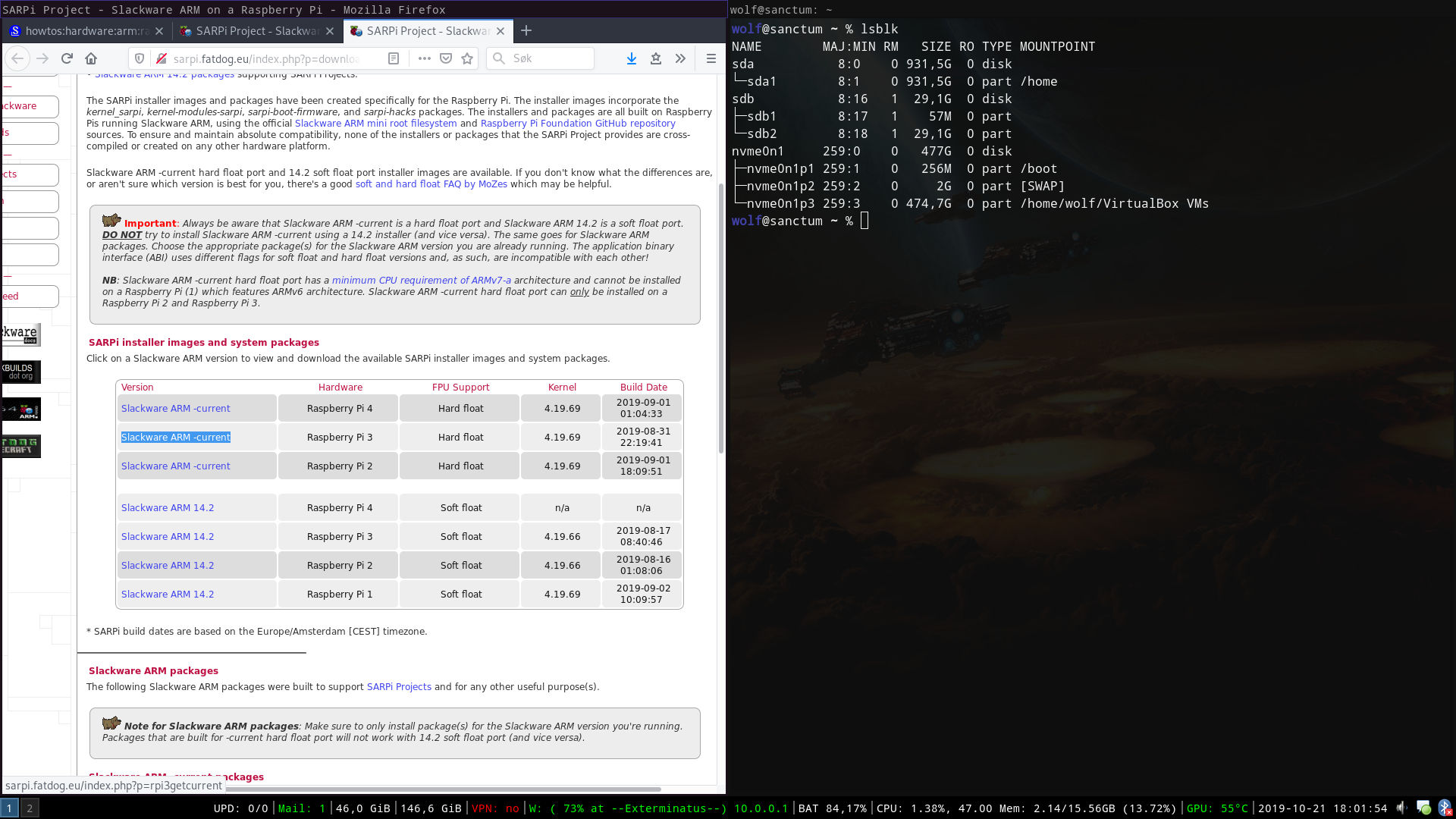Screen dimensions: 1456x819
Task: Click the Slackware docs logo in sidebar
Action: (21, 334)
